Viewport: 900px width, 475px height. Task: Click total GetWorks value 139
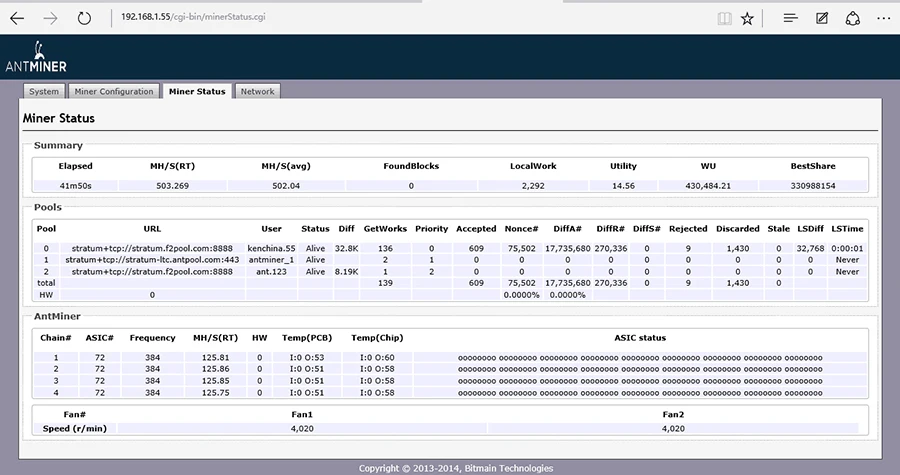click(x=385, y=283)
